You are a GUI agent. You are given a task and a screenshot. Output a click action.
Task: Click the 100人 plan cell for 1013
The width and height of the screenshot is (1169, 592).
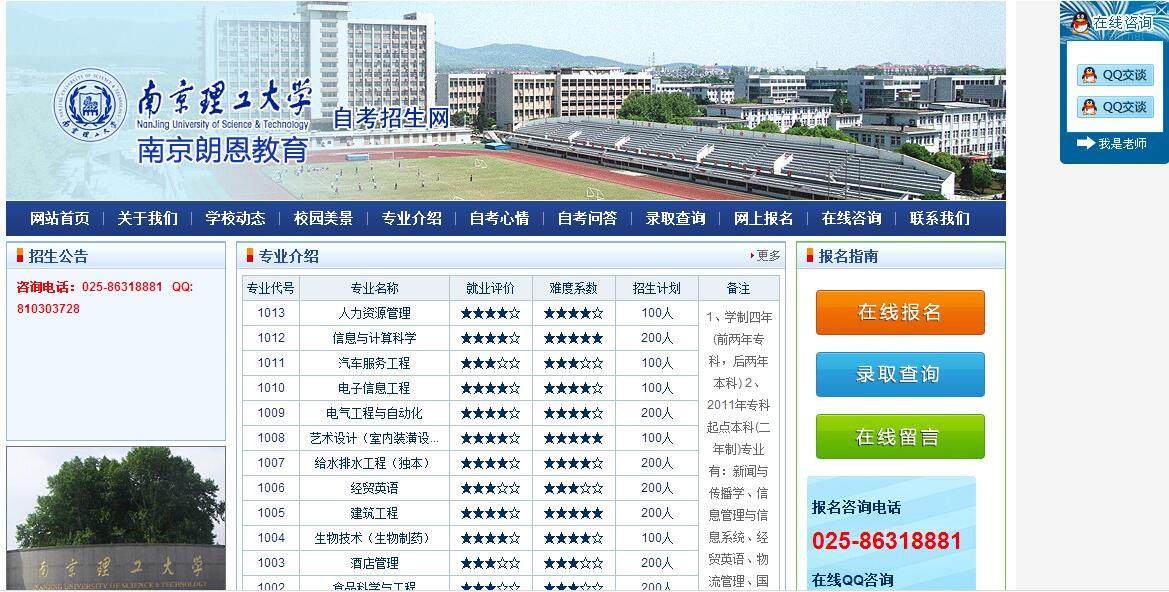657,313
